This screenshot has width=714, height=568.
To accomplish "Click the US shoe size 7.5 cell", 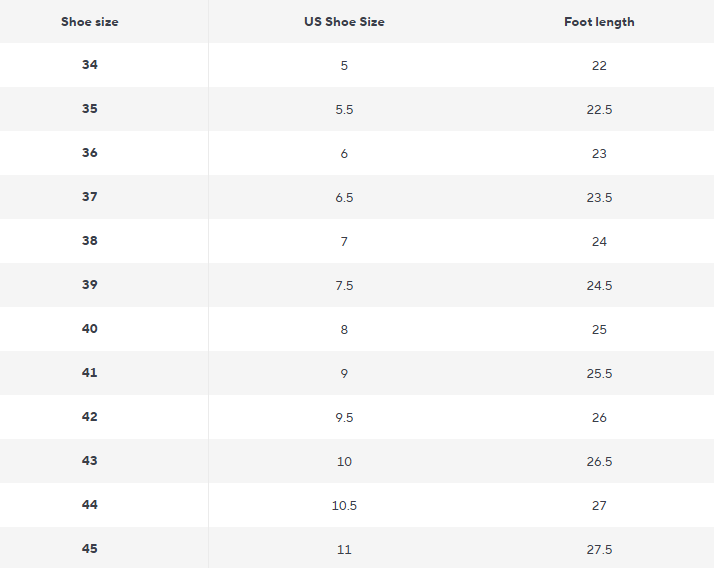I will [x=344, y=286].
